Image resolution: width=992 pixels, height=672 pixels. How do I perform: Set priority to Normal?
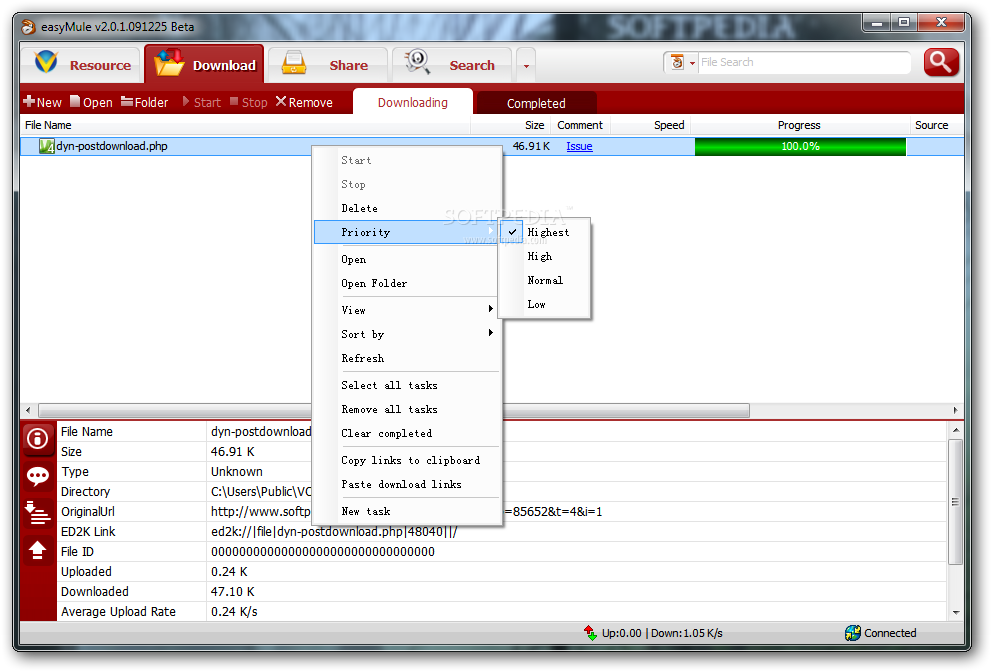pos(545,280)
